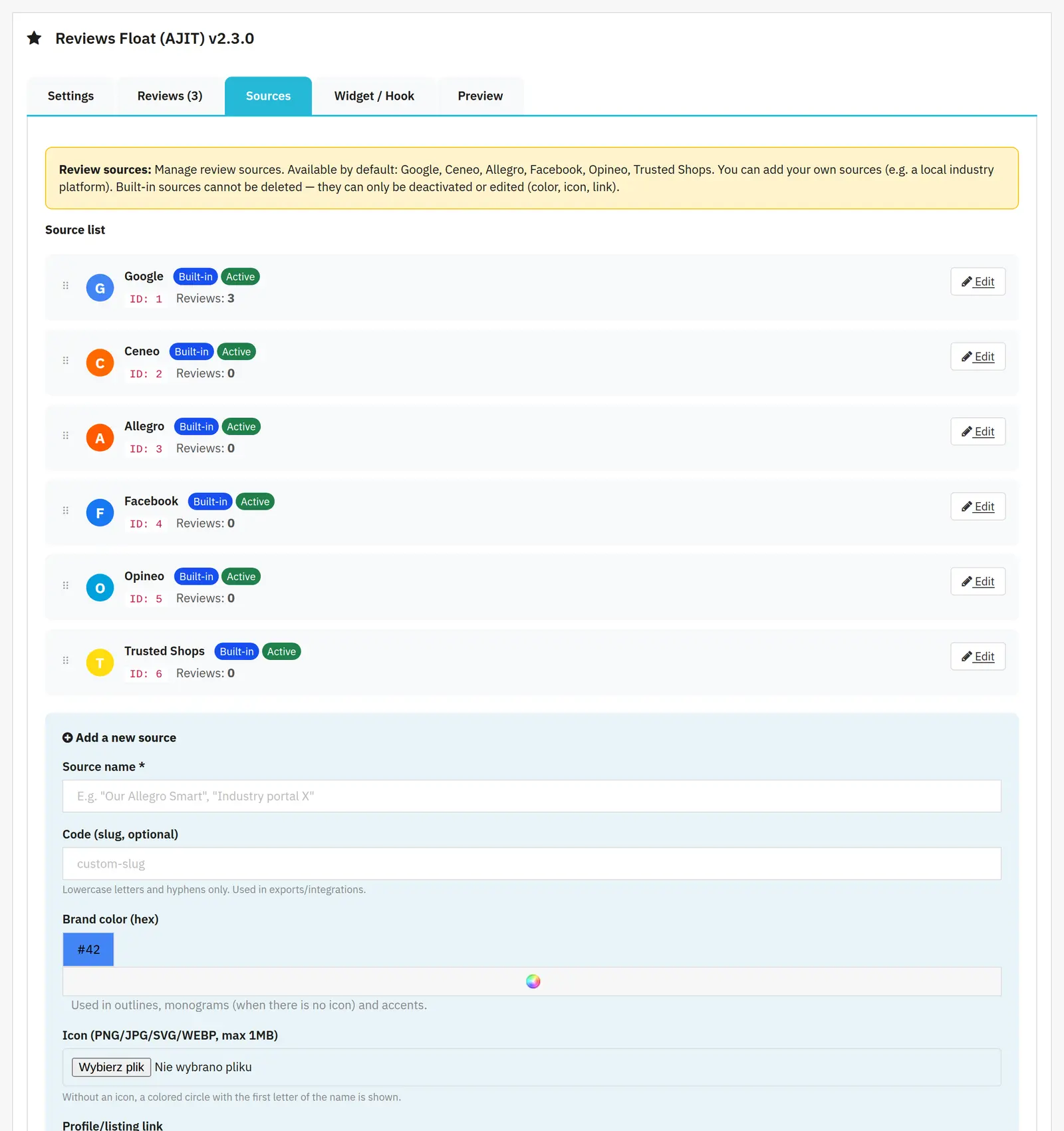Click 'Reviews: 0' count in the Trusted Shops row

[x=205, y=673]
